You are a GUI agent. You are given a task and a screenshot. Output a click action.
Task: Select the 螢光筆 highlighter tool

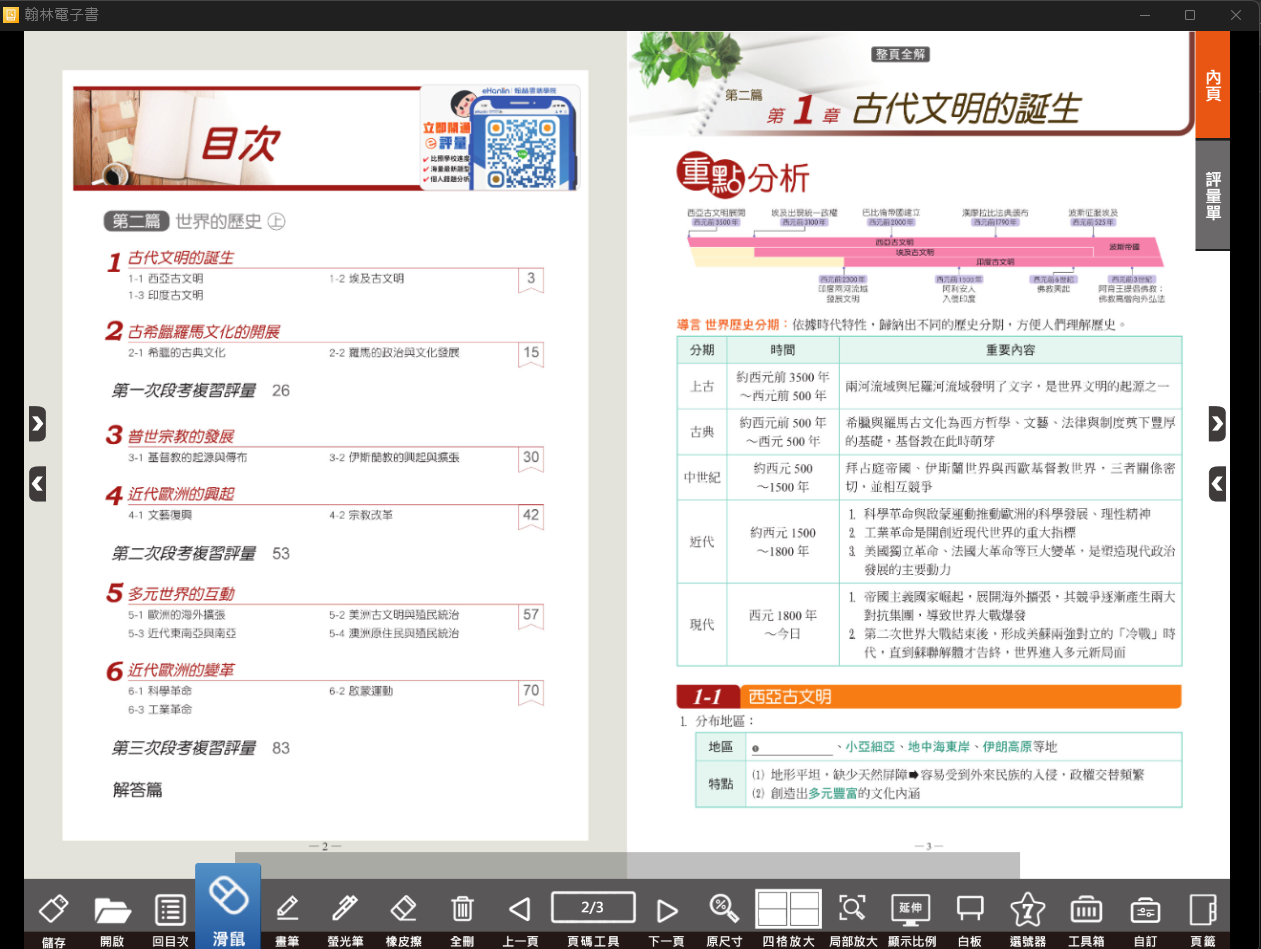pos(345,908)
